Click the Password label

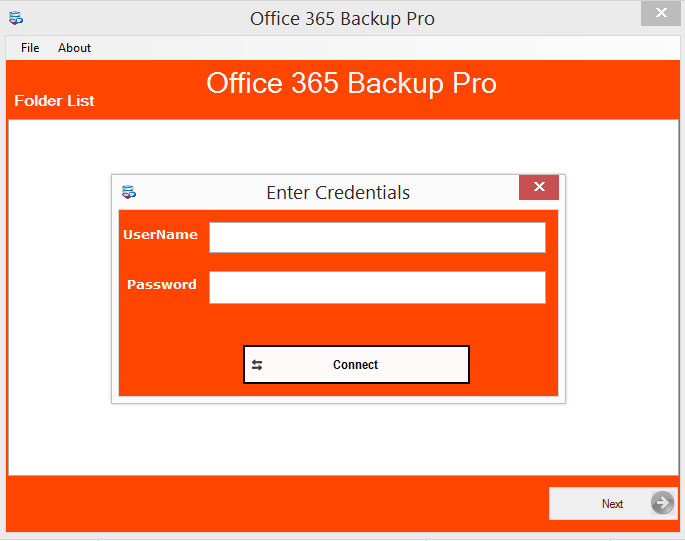tap(162, 285)
